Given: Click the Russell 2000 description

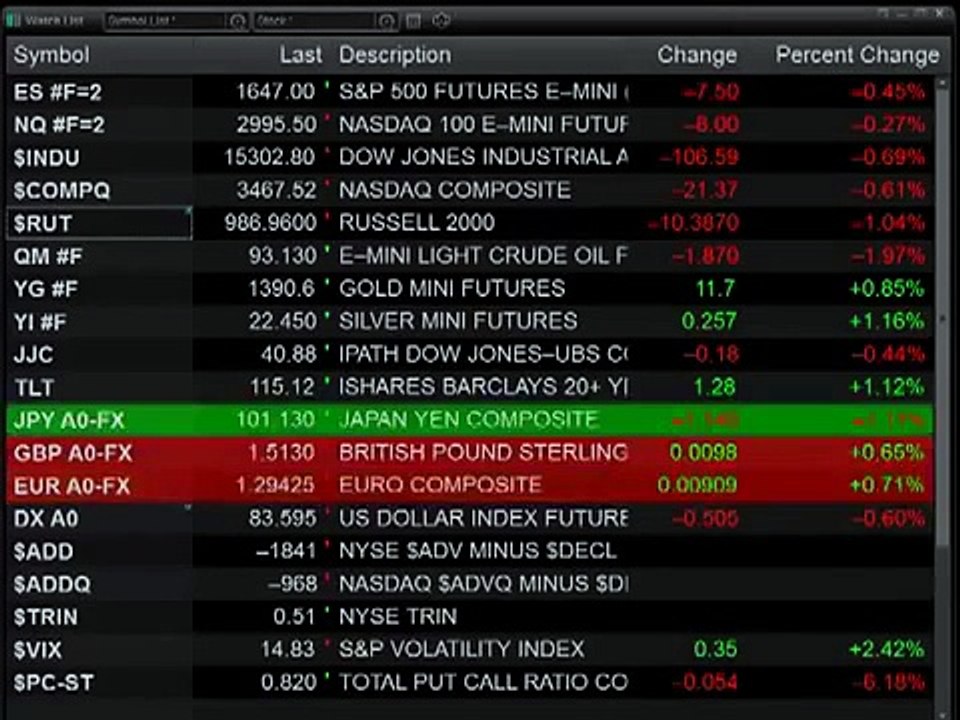Looking at the screenshot, I should coord(416,223).
